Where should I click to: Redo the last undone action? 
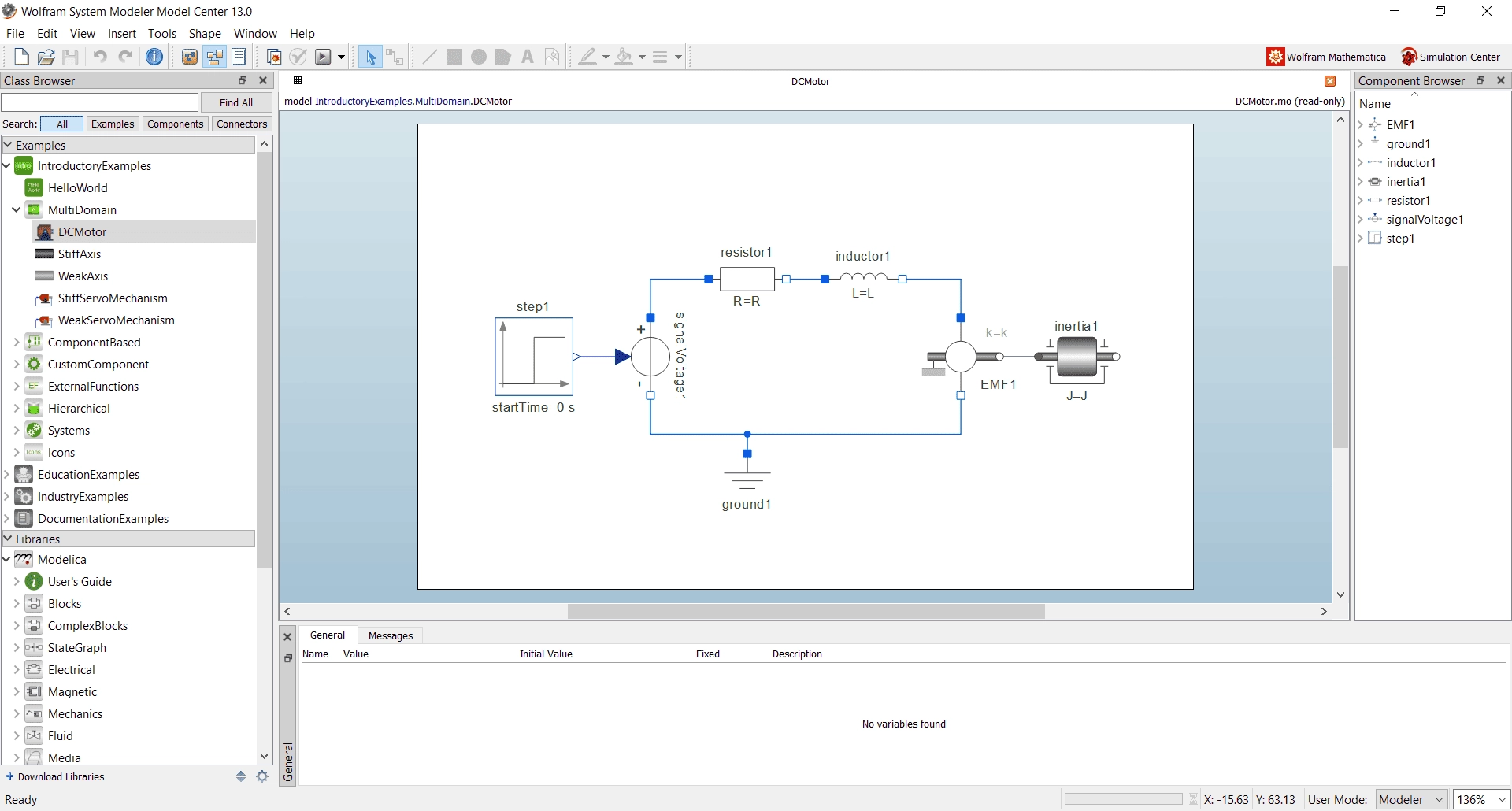click(125, 57)
